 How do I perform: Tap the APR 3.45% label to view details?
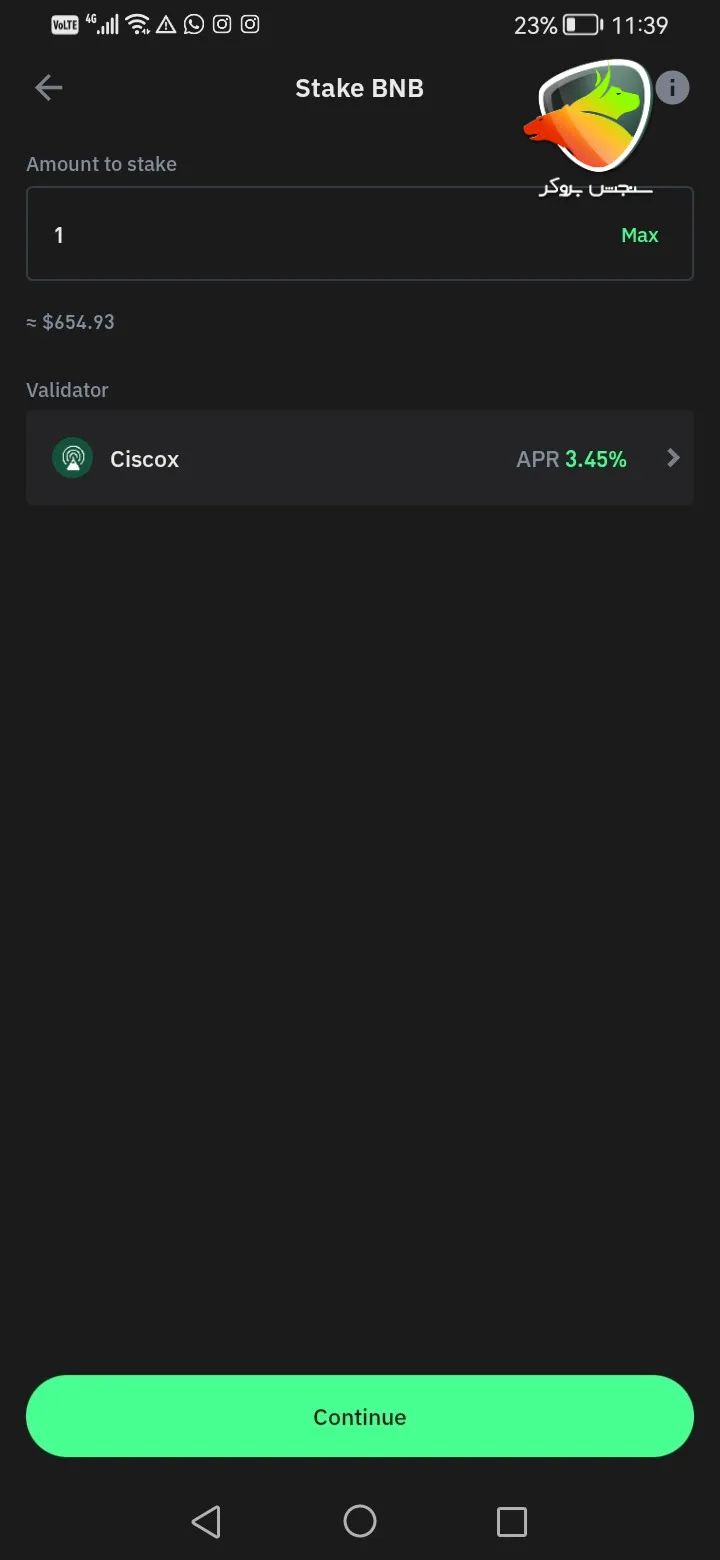point(571,458)
